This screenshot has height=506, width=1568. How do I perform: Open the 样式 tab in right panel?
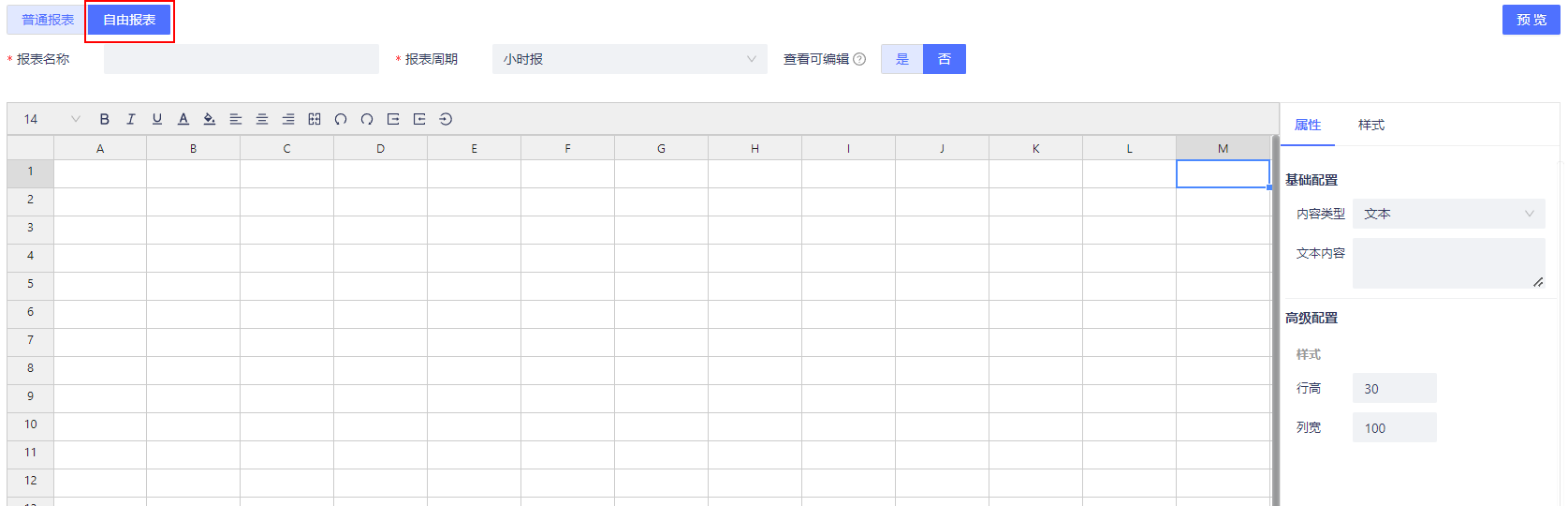[1371, 125]
